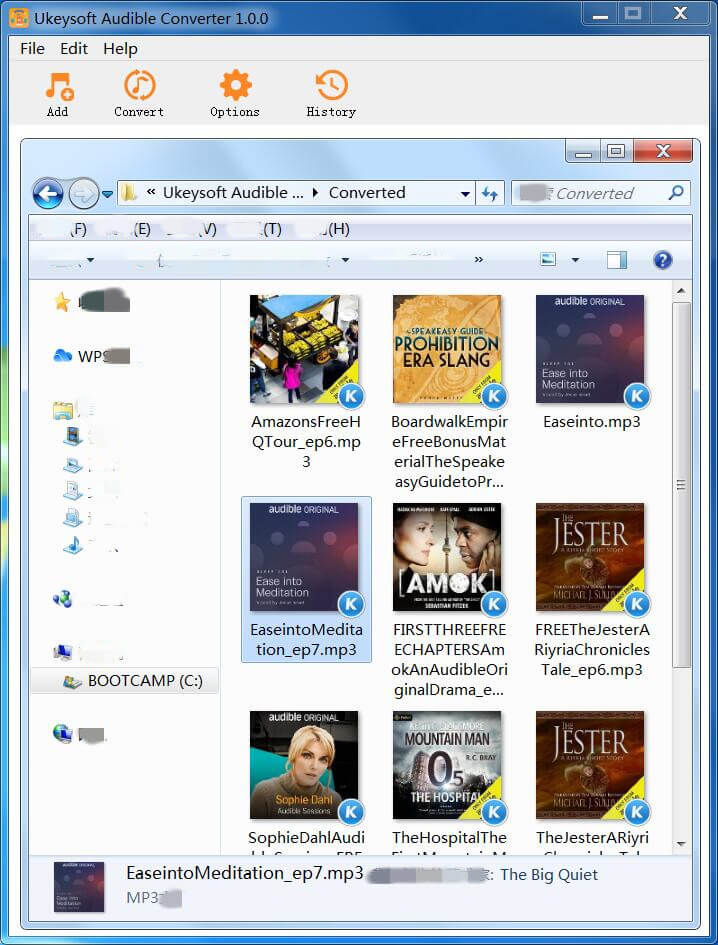
Task: Open the File menu
Action: click(32, 49)
